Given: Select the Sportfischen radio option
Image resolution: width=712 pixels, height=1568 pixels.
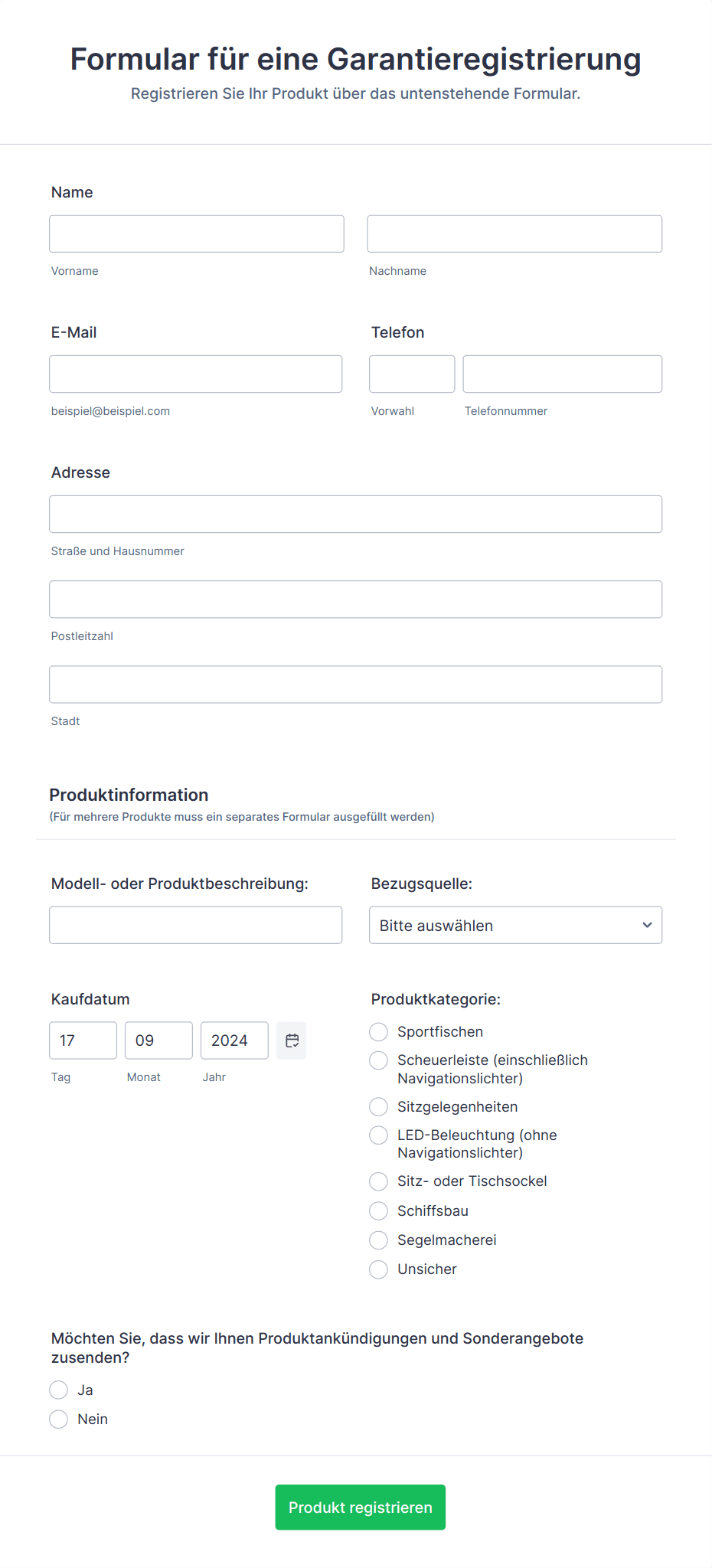Looking at the screenshot, I should pyautogui.click(x=378, y=1032).
